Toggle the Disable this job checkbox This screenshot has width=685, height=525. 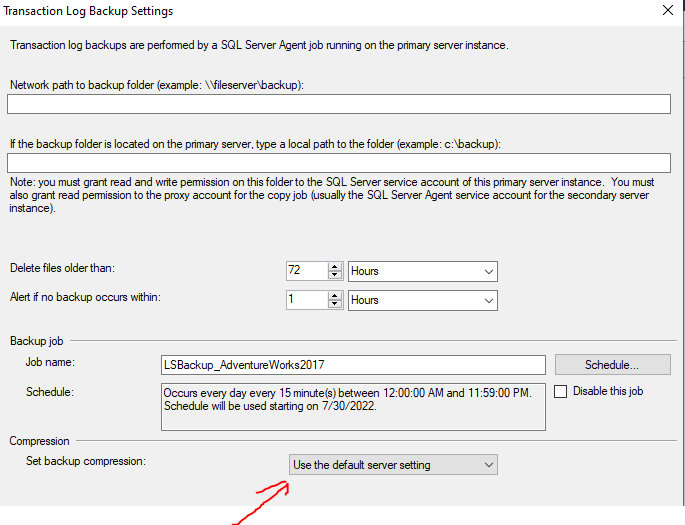[x=560, y=391]
